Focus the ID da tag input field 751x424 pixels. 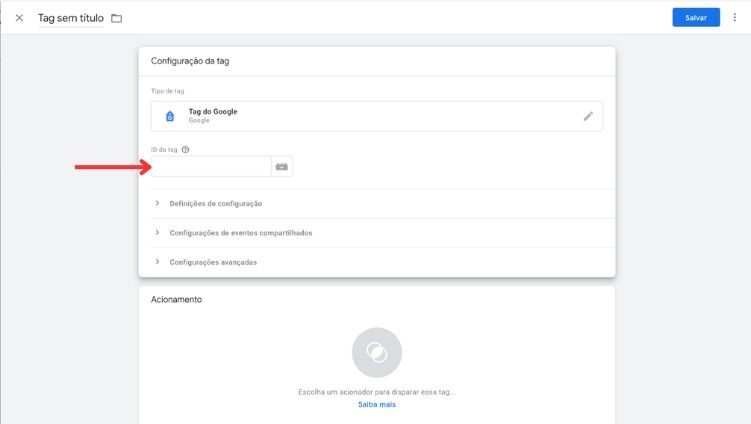(x=211, y=167)
